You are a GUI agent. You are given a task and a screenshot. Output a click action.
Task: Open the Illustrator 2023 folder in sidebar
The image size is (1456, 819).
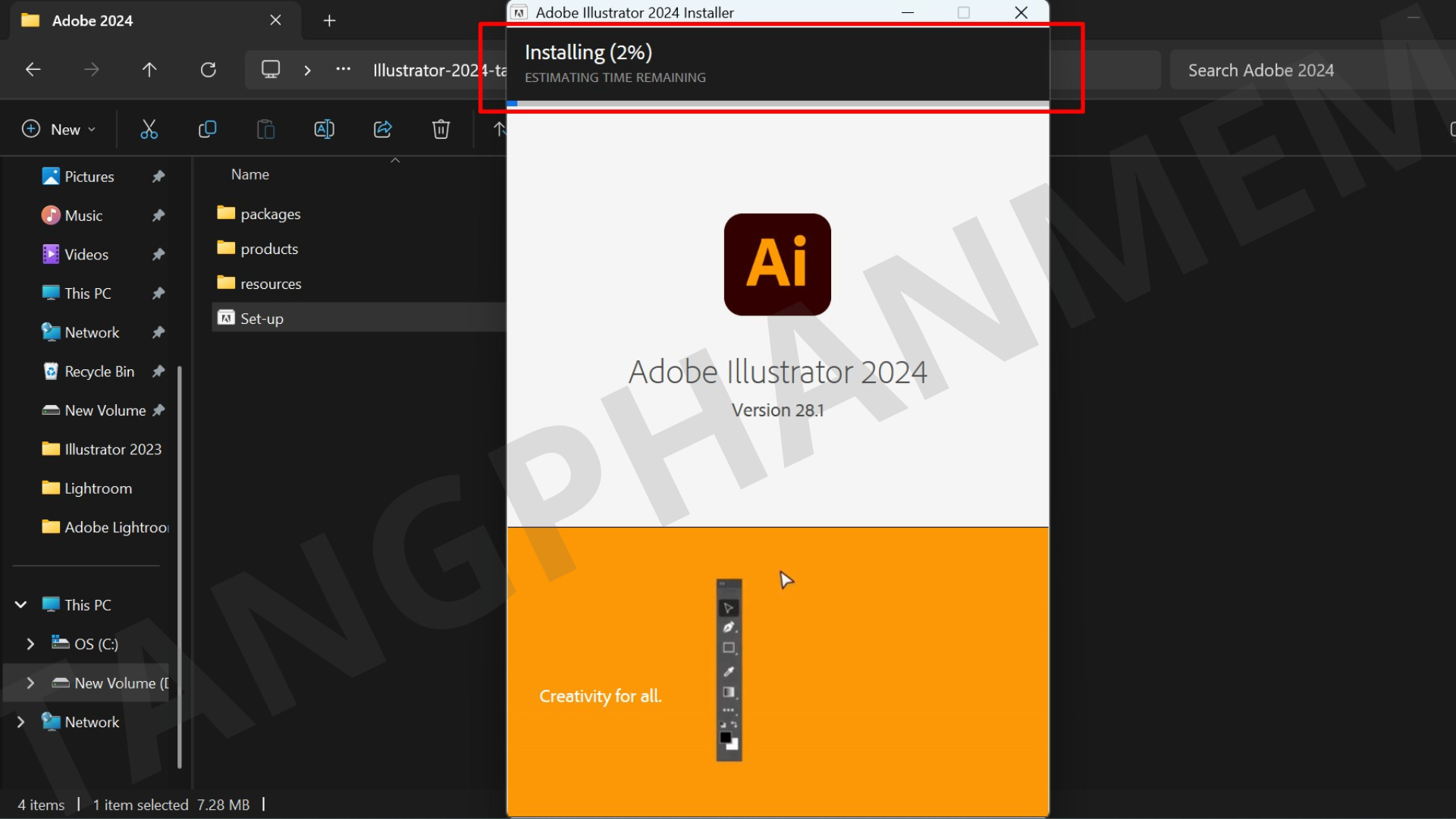(102, 450)
